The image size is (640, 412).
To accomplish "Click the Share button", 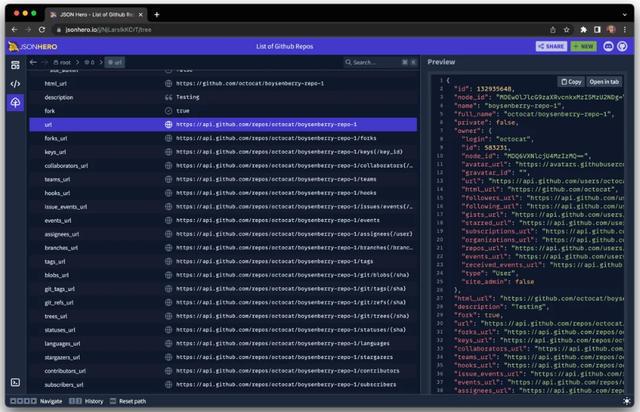I will (x=551, y=46).
